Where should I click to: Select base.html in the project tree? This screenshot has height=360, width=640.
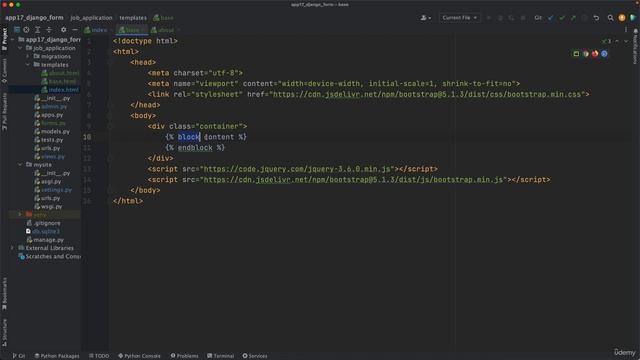[x=58, y=81]
